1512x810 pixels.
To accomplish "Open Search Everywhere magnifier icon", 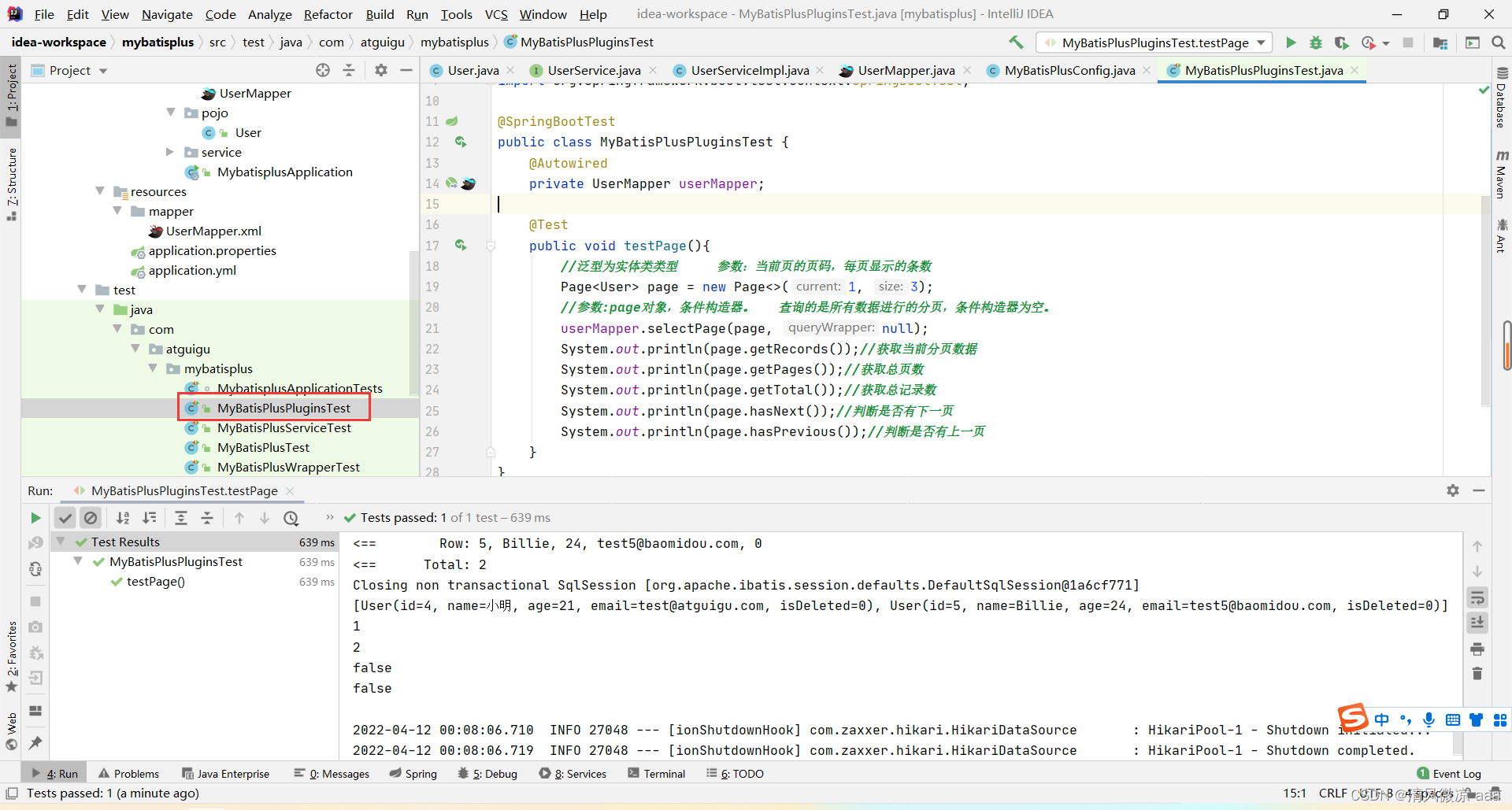I will tap(1498, 43).
